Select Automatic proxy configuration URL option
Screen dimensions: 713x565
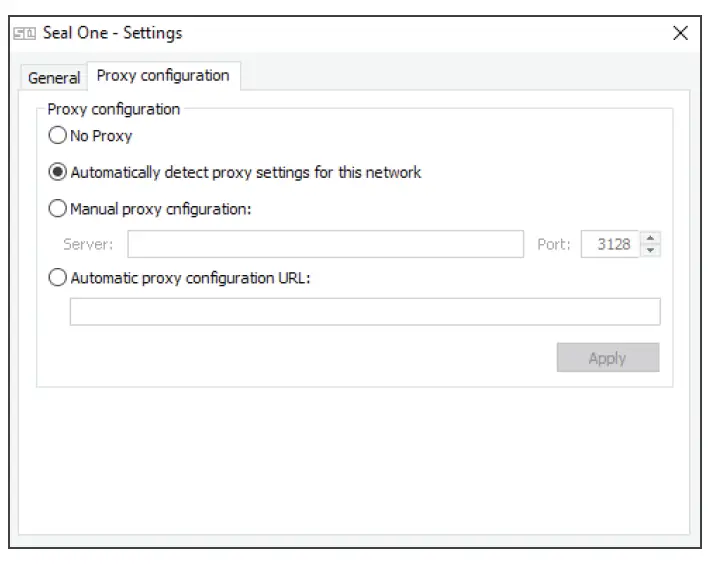pyautogui.click(x=58, y=279)
